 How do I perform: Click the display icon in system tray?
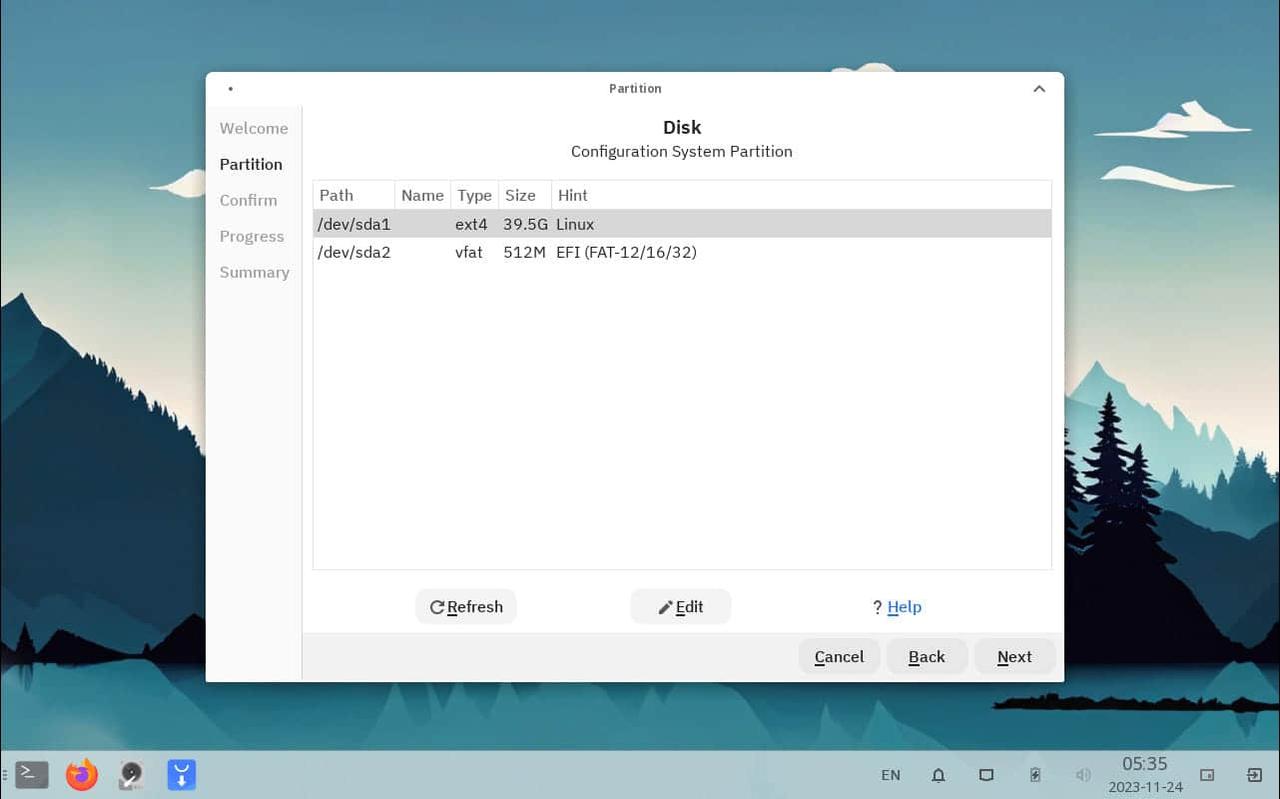pyautogui.click(x=986, y=775)
